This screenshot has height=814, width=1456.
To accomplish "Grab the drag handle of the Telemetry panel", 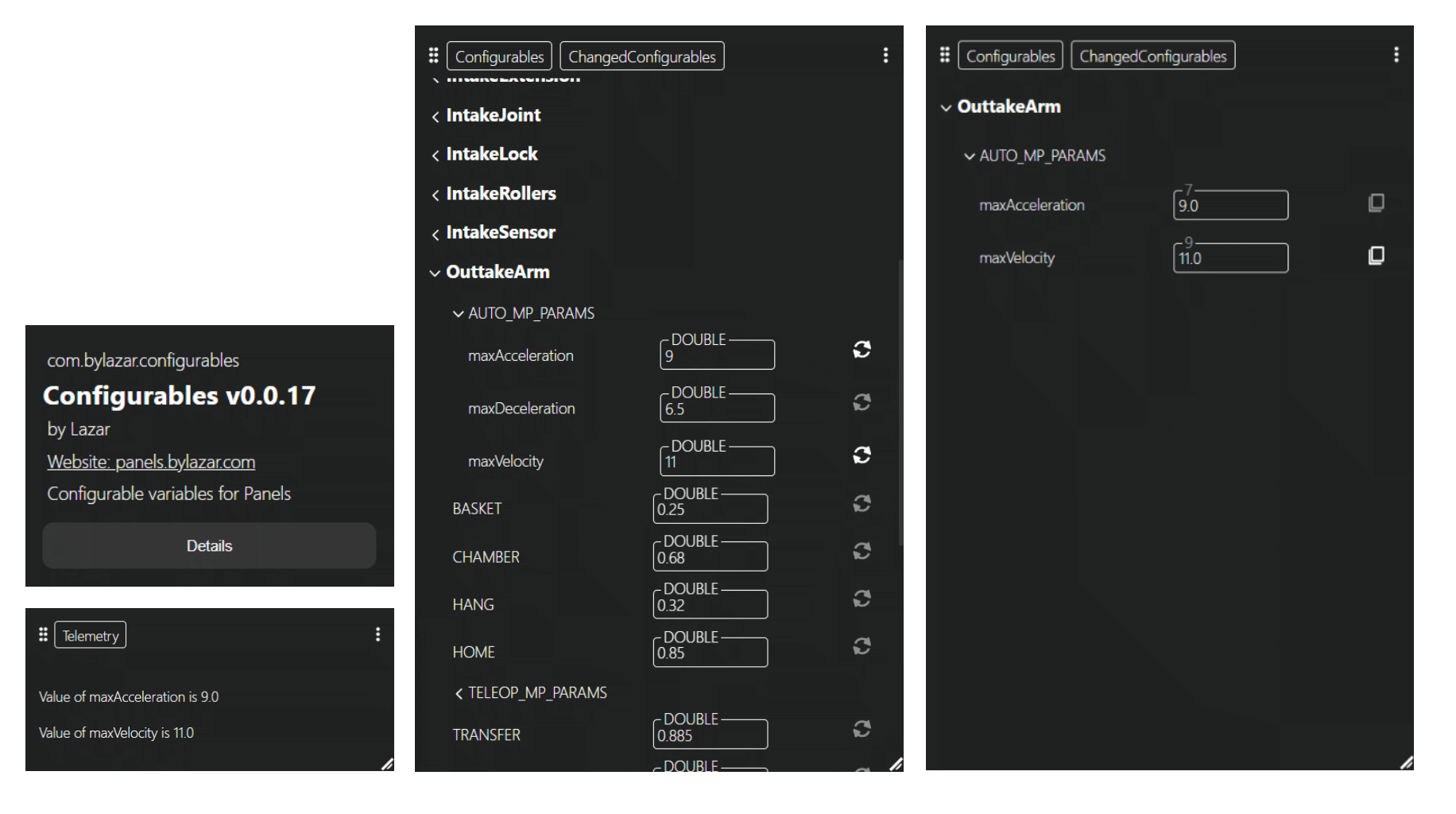I will tap(44, 634).
